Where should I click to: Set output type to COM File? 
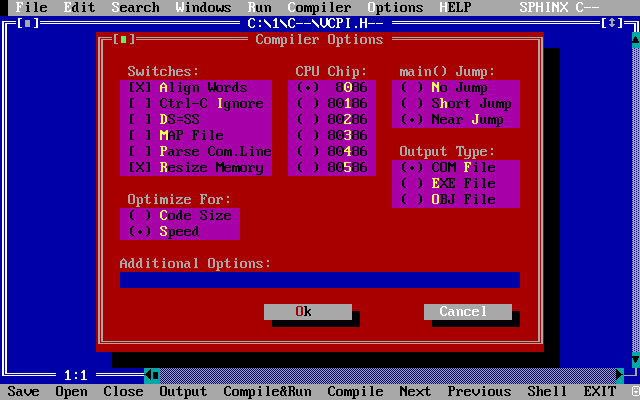click(x=456, y=168)
